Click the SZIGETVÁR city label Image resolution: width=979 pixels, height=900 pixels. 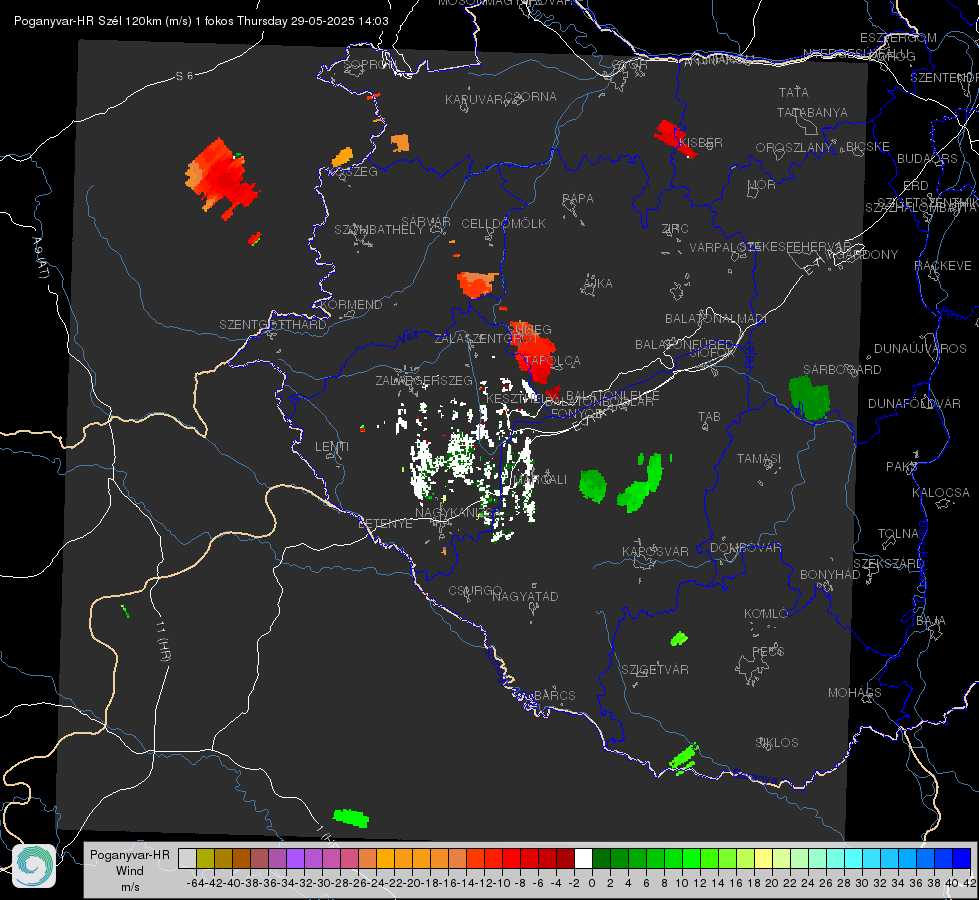pyautogui.click(x=654, y=670)
